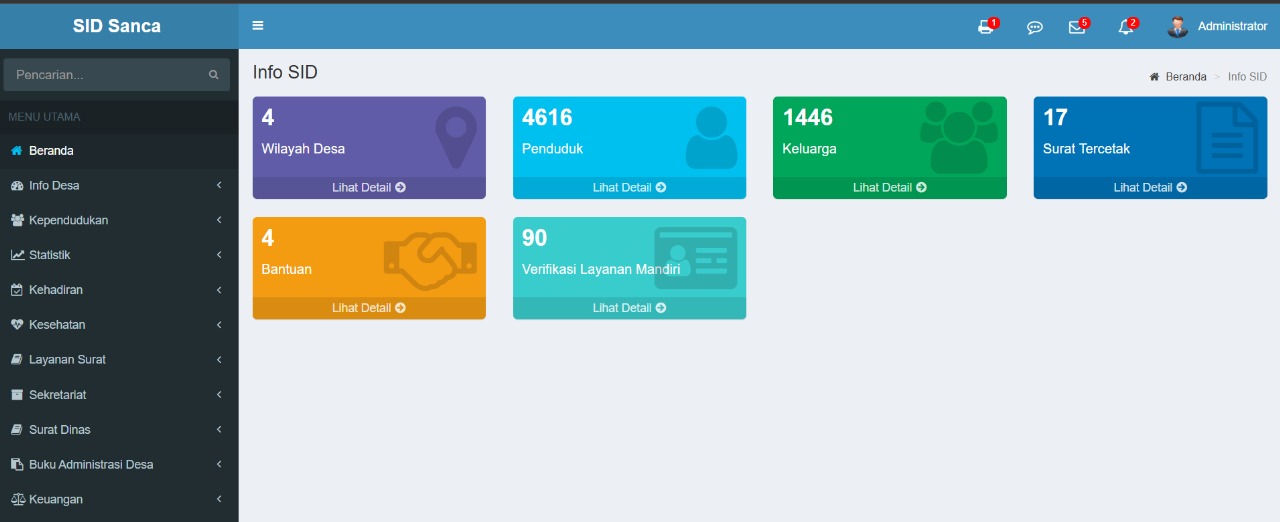Click Lihat Detail under Penduduk card
1280x522 pixels.
[x=629, y=187]
